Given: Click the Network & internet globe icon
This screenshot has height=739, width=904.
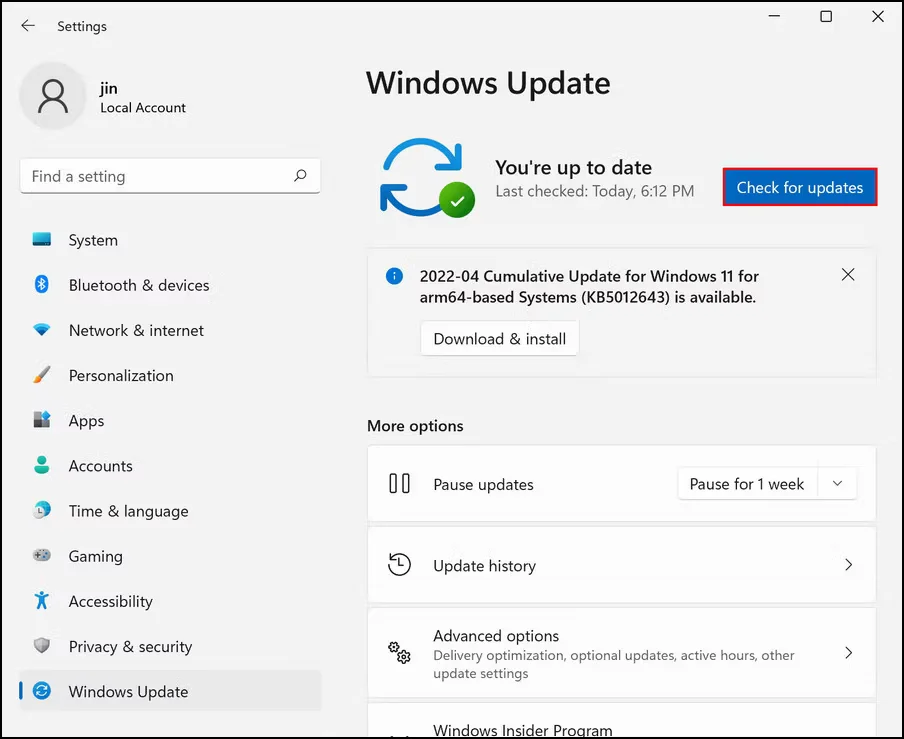Looking at the screenshot, I should (x=41, y=330).
